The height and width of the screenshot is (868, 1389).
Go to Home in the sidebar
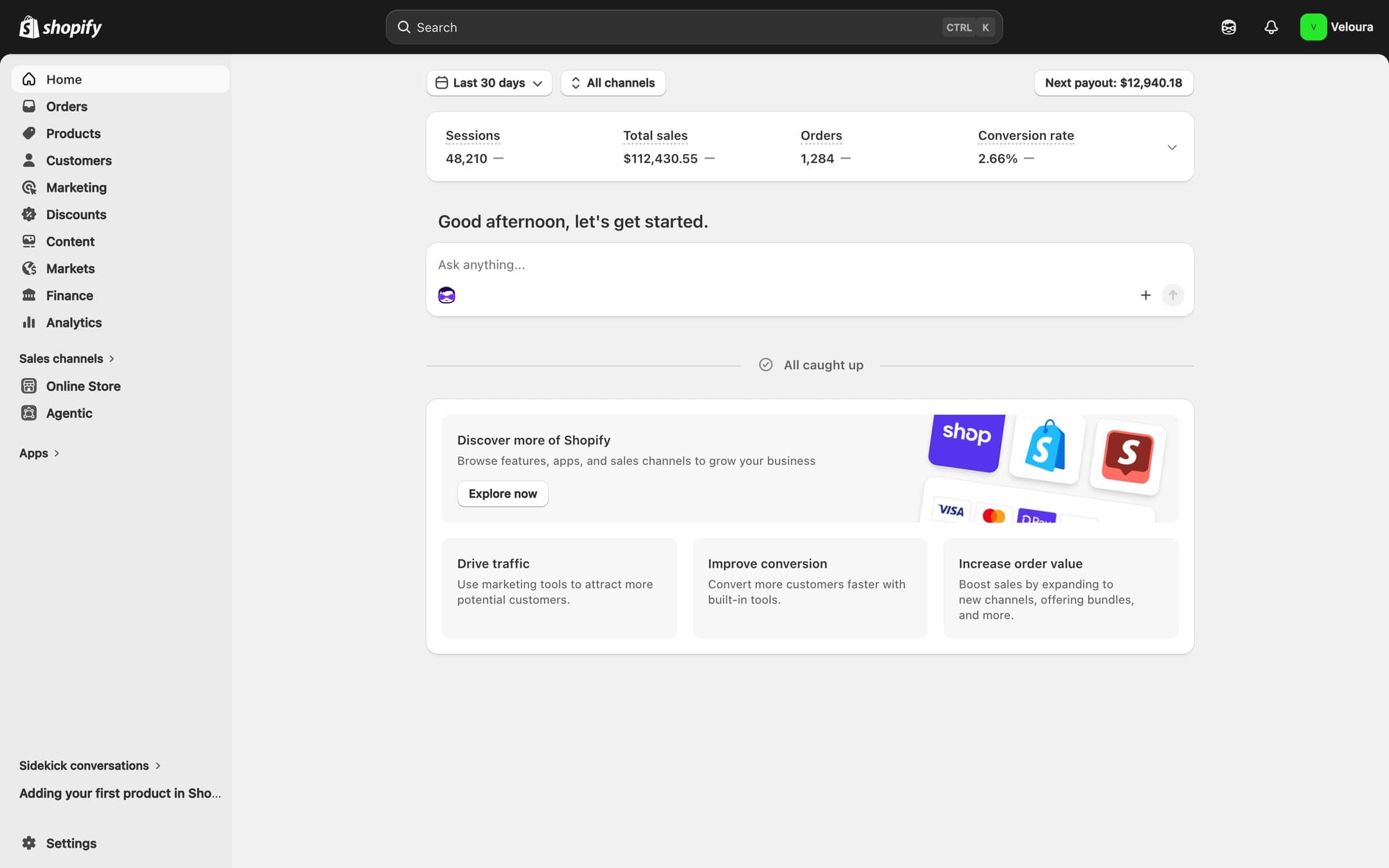coord(120,79)
